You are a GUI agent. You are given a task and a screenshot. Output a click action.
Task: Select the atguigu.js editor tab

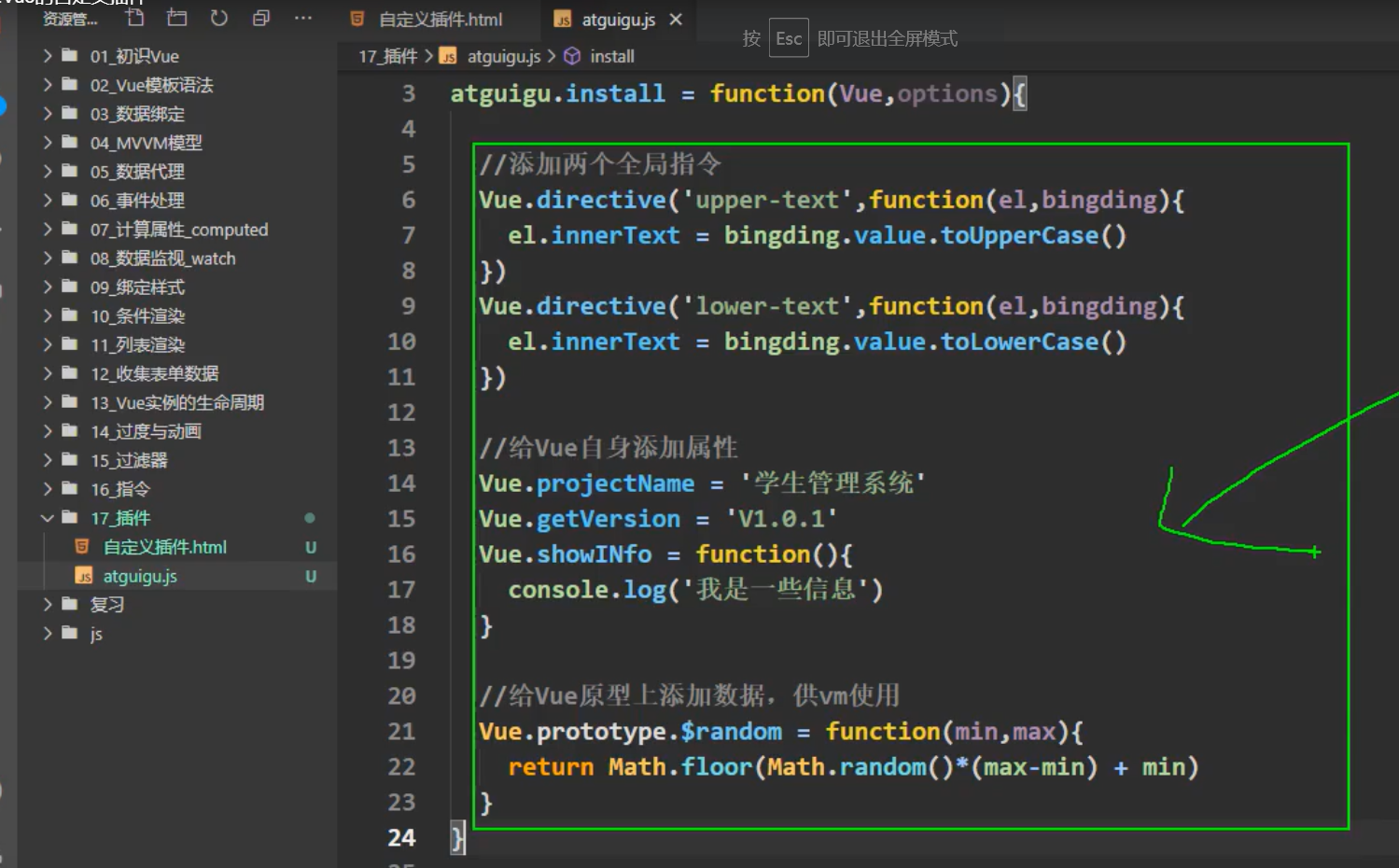pyautogui.click(x=618, y=19)
